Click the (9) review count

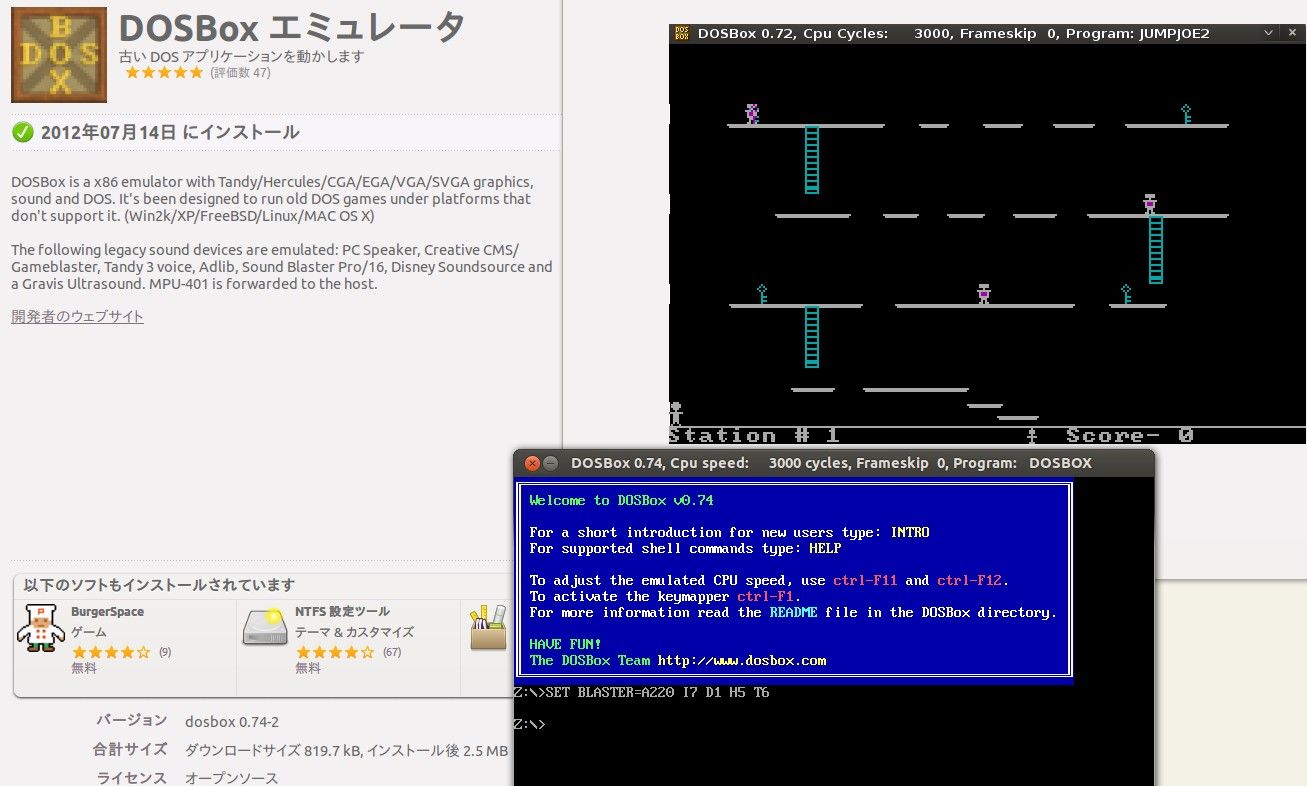tap(164, 652)
